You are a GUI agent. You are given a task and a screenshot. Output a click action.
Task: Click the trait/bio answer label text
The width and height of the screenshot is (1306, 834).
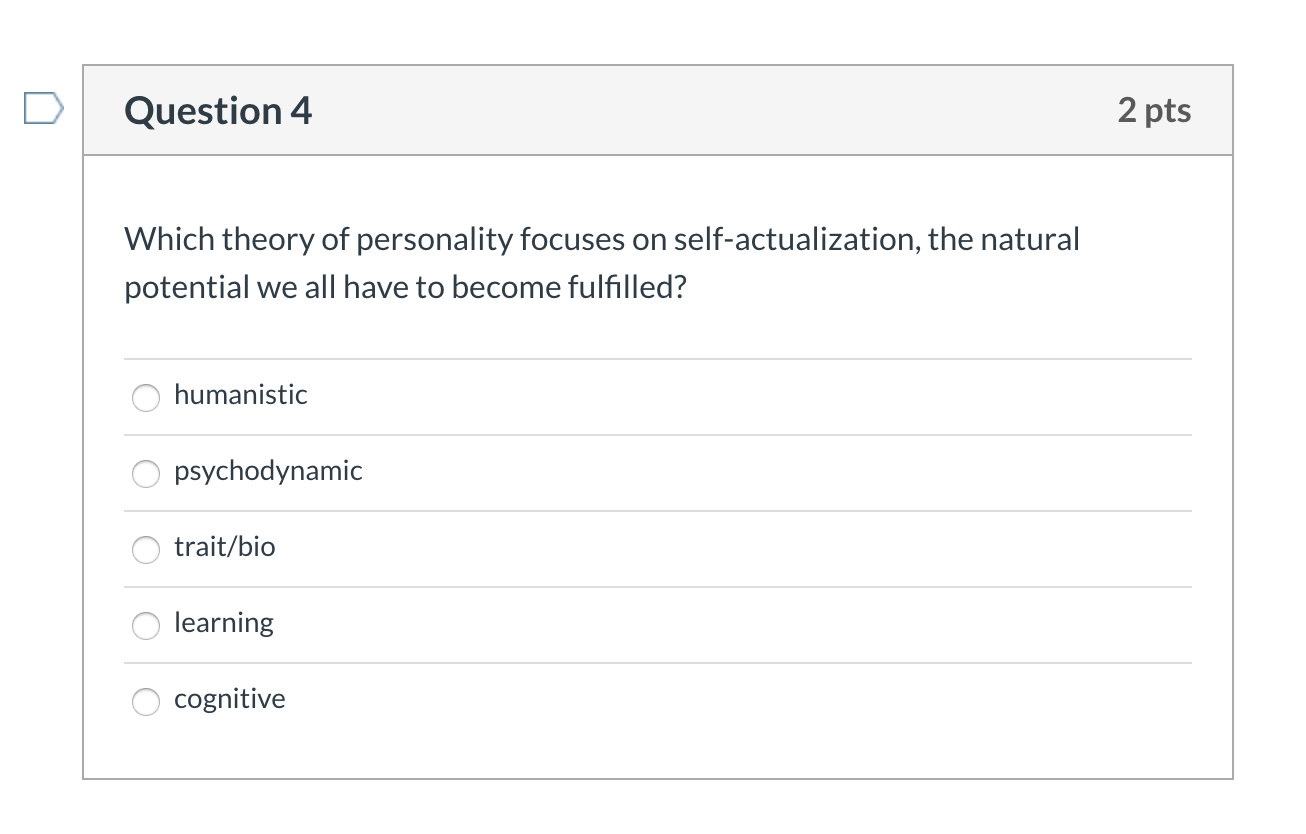coord(224,546)
